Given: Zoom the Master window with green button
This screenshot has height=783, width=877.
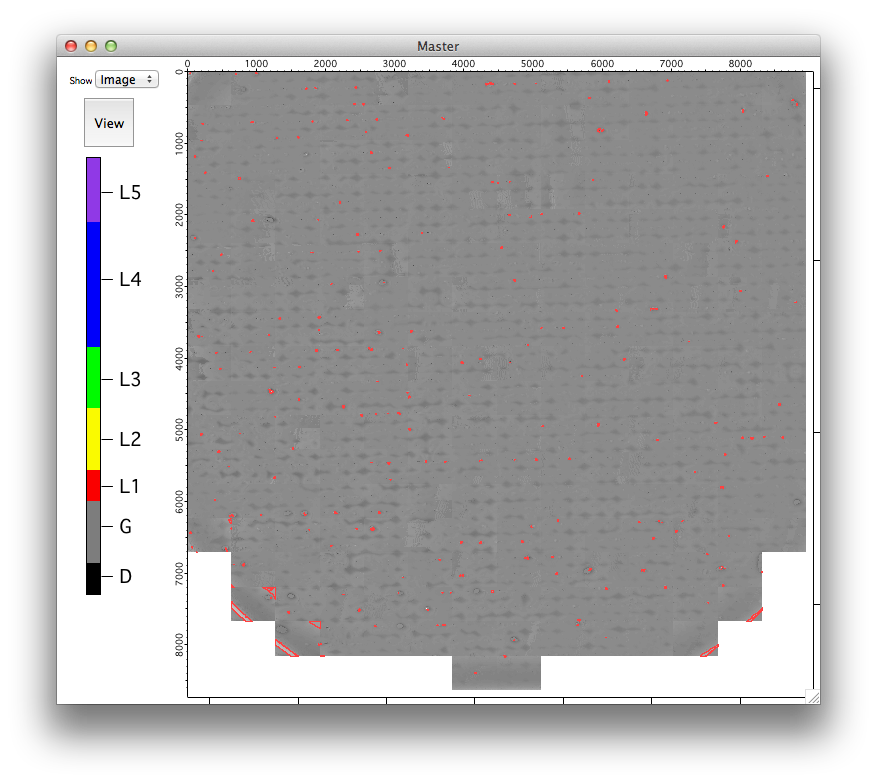Looking at the screenshot, I should tap(111, 46).
